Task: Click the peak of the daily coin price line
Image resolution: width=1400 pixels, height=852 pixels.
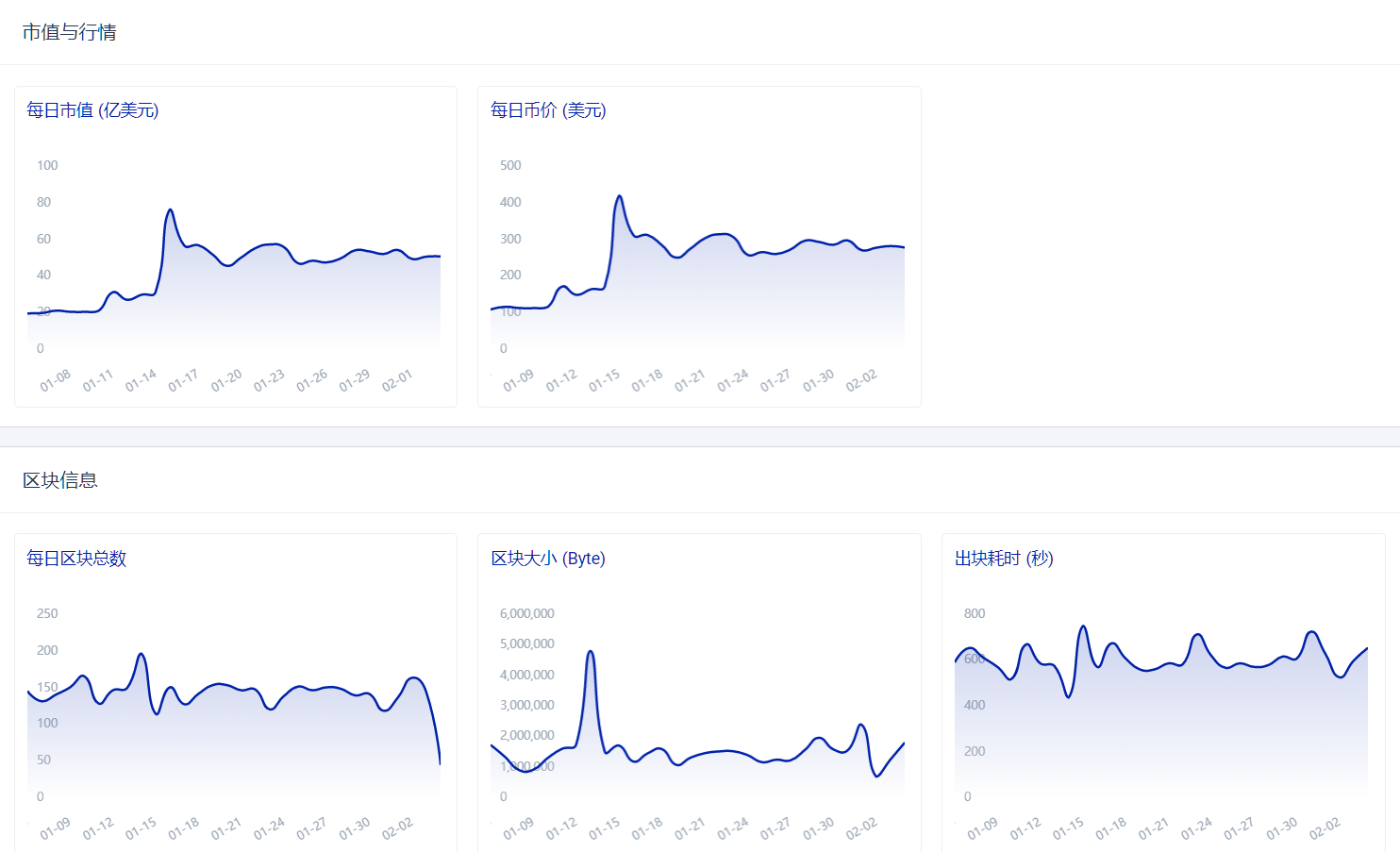Action: coord(619,196)
